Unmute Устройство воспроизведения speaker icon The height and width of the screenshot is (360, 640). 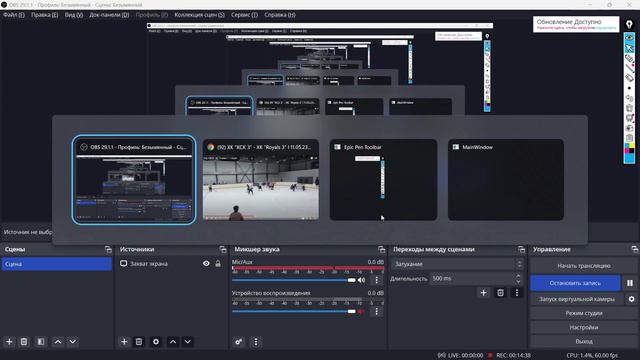coord(362,311)
